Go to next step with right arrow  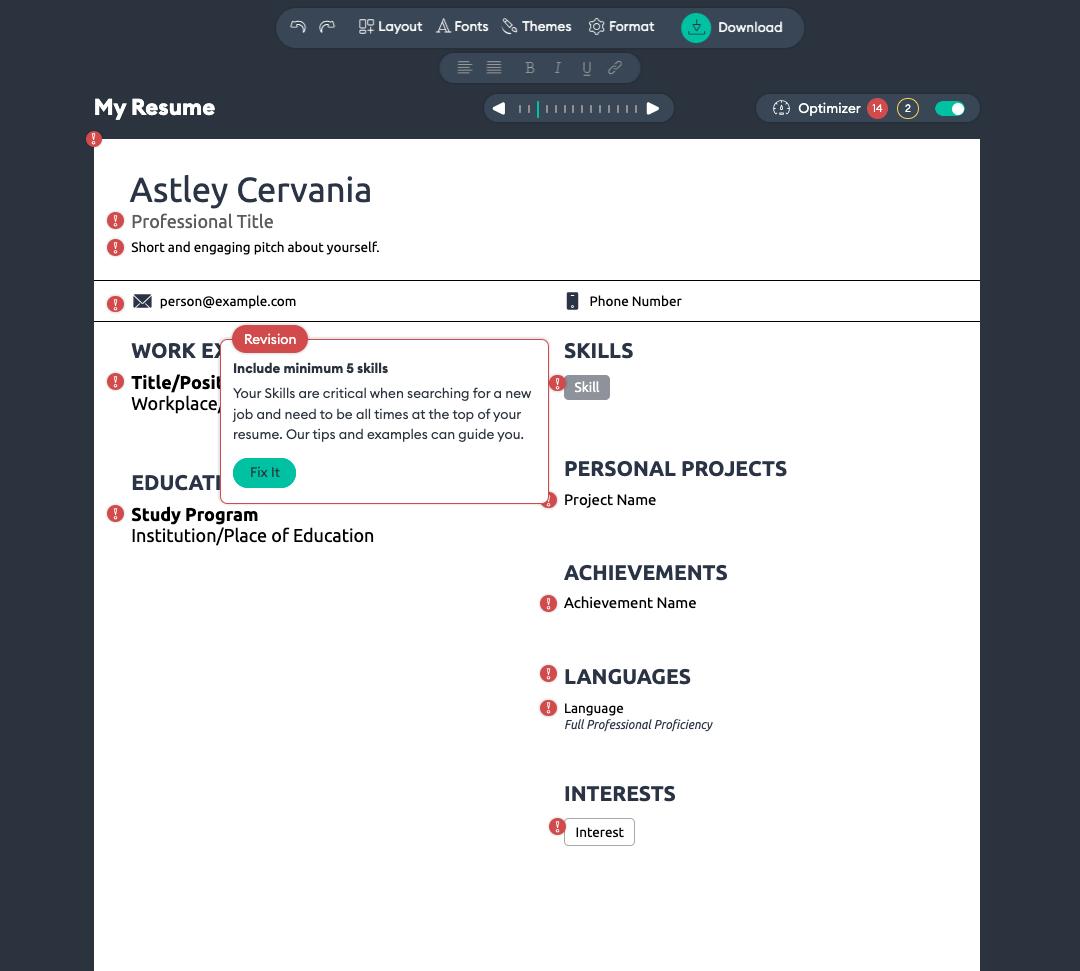coord(653,108)
